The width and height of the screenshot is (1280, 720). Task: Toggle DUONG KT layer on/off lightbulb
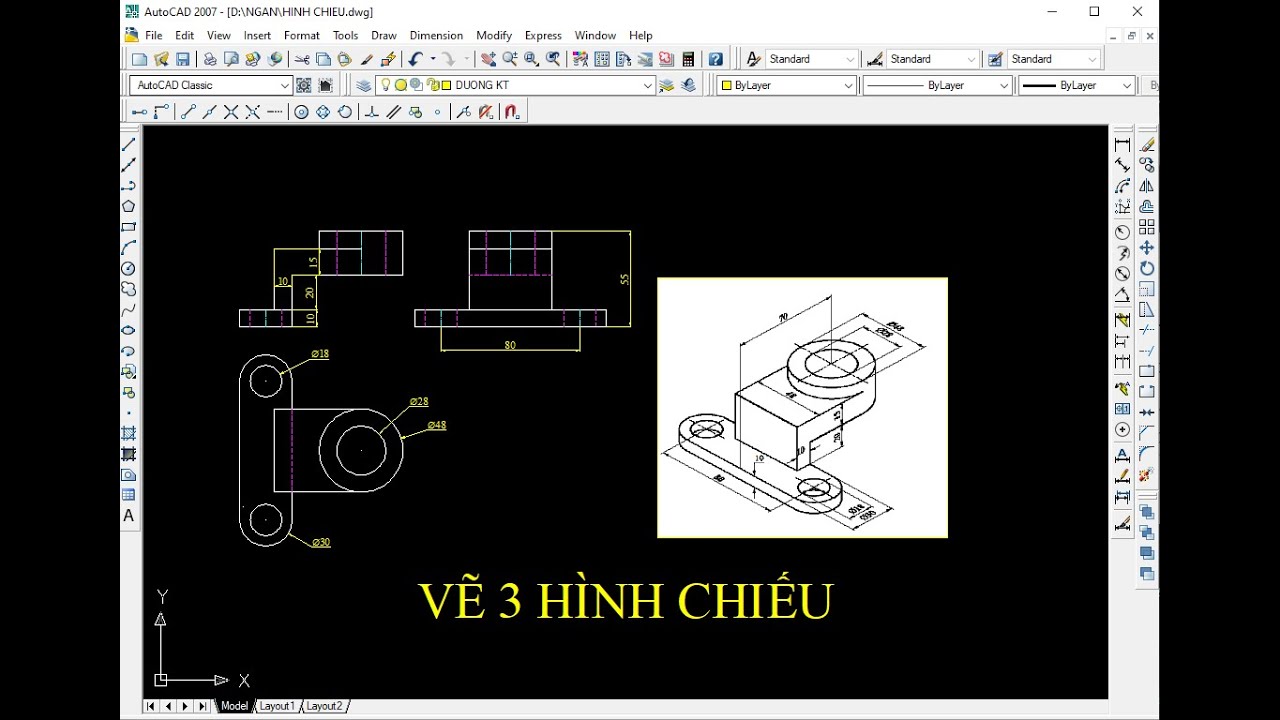pyautogui.click(x=386, y=86)
